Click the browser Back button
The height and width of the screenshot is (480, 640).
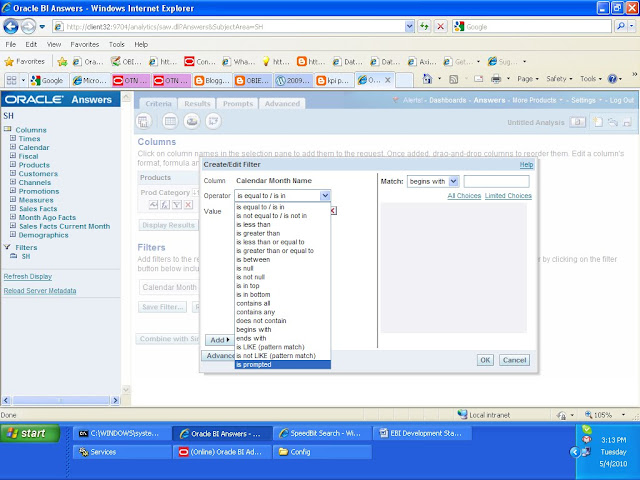pos(11,27)
